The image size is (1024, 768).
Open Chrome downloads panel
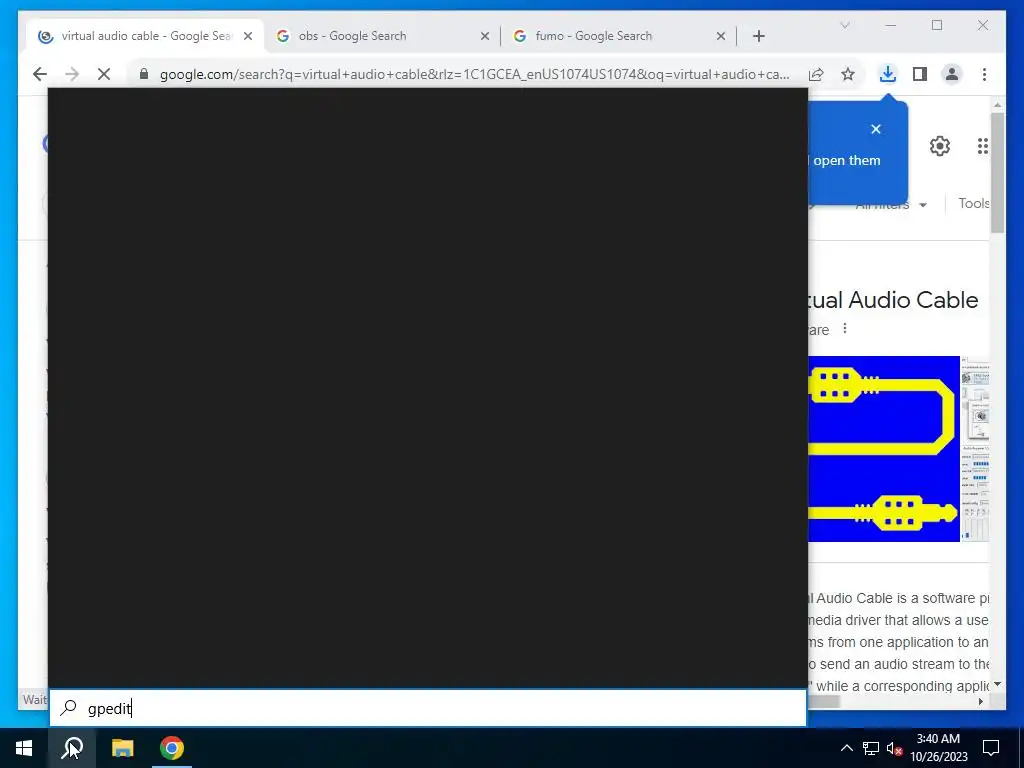[x=888, y=74]
